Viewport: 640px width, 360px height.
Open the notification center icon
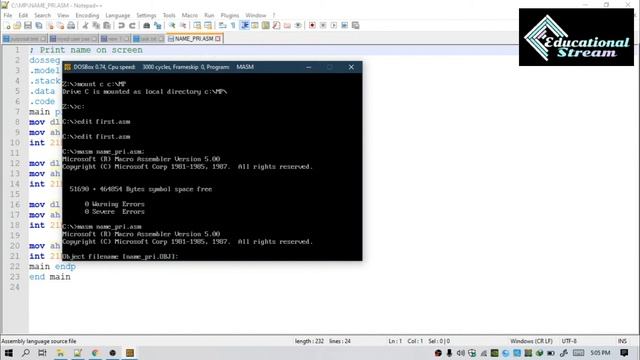coord(624,353)
